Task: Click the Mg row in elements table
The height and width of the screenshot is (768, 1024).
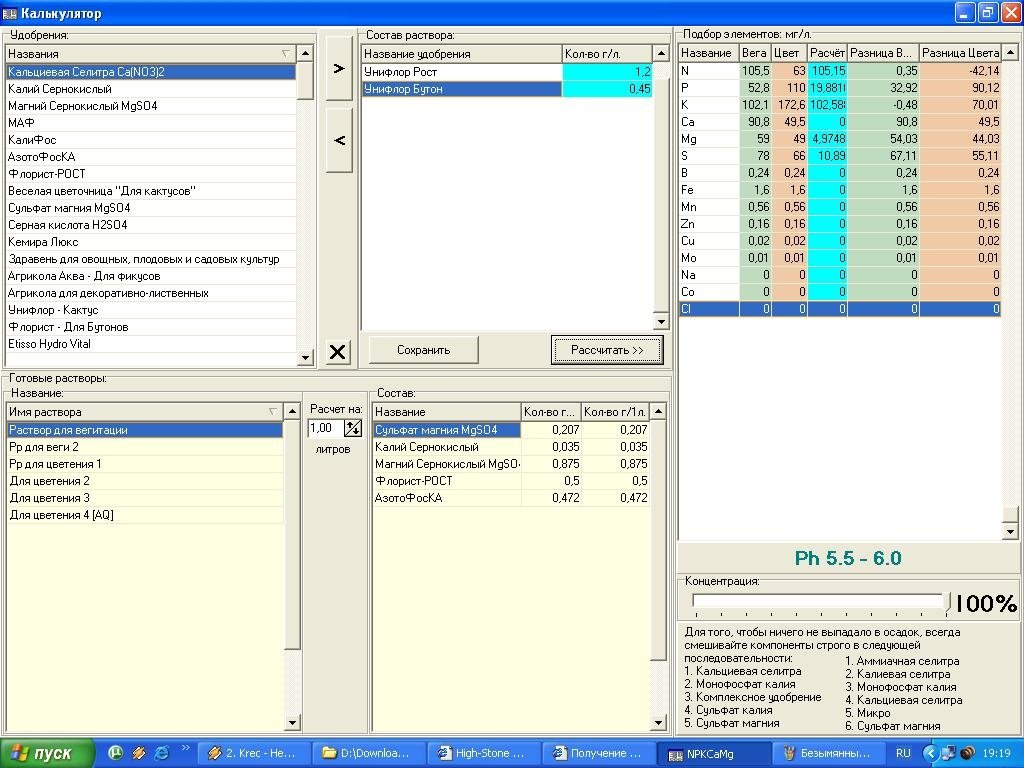Action: pos(840,138)
